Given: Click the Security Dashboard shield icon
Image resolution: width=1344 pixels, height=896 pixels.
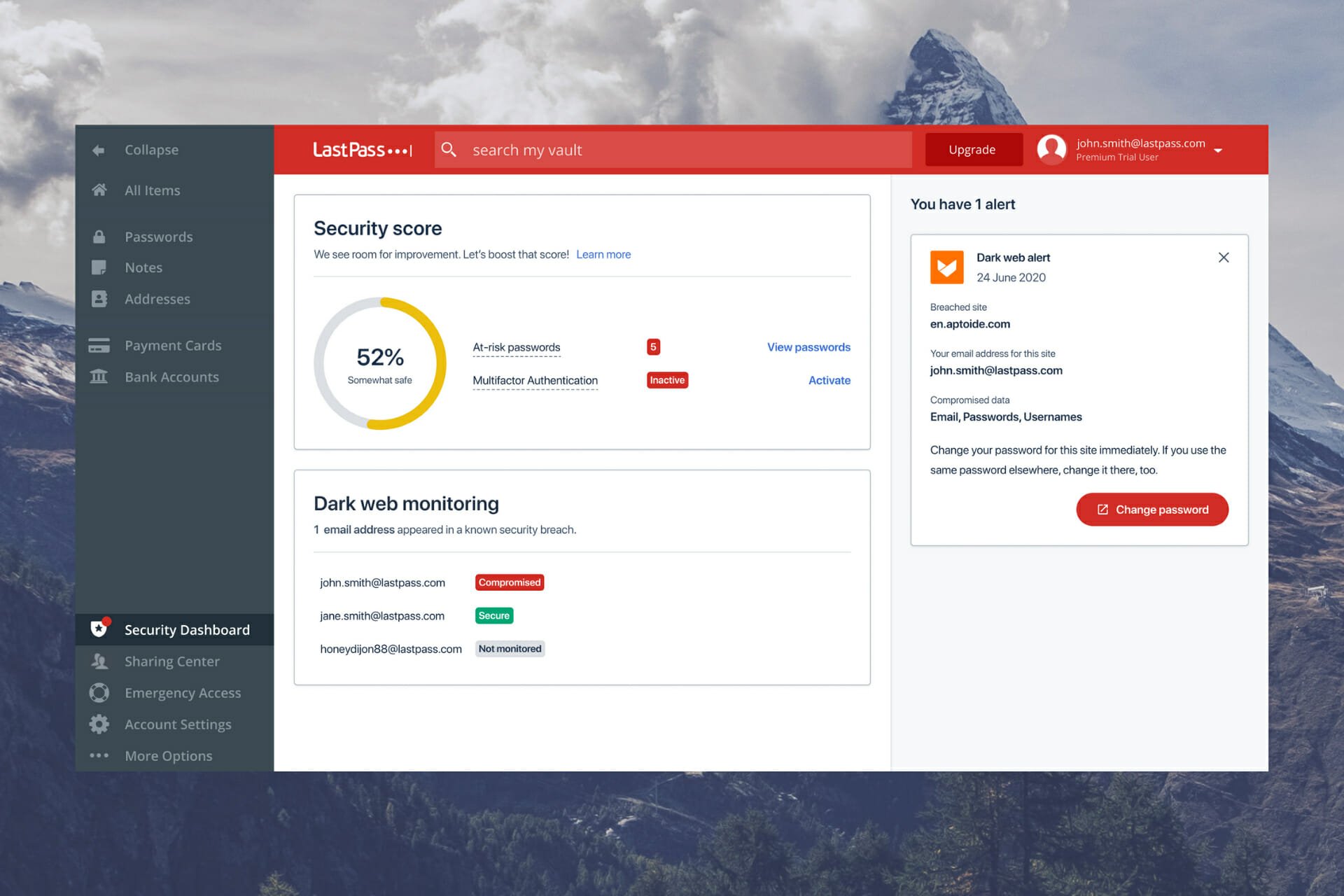Looking at the screenshot, I should pos(100,628).
